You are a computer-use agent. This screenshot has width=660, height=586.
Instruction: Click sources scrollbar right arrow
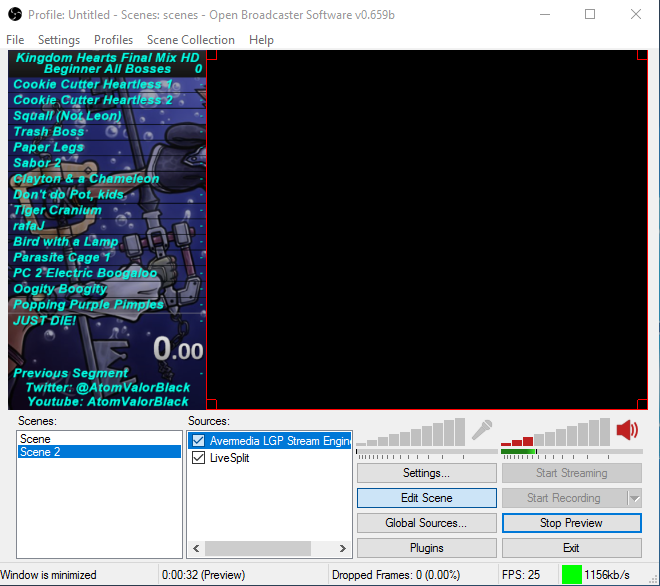[343, 548]
